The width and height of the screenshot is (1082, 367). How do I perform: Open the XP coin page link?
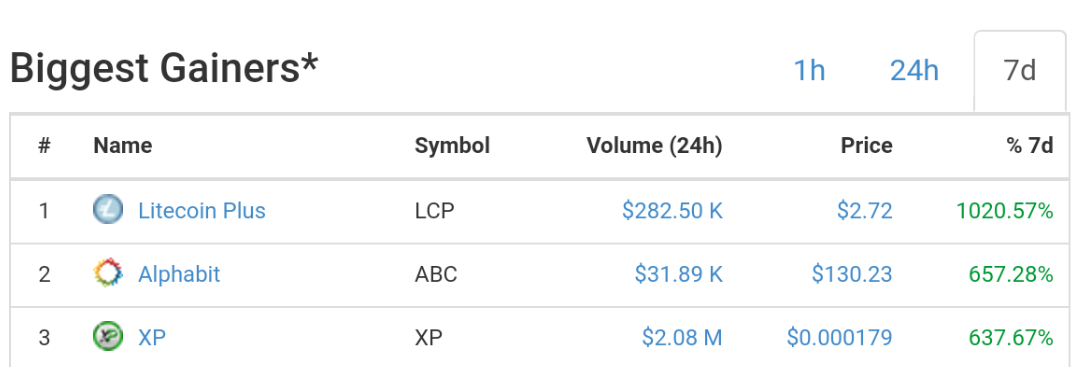[x=152, y=338]
